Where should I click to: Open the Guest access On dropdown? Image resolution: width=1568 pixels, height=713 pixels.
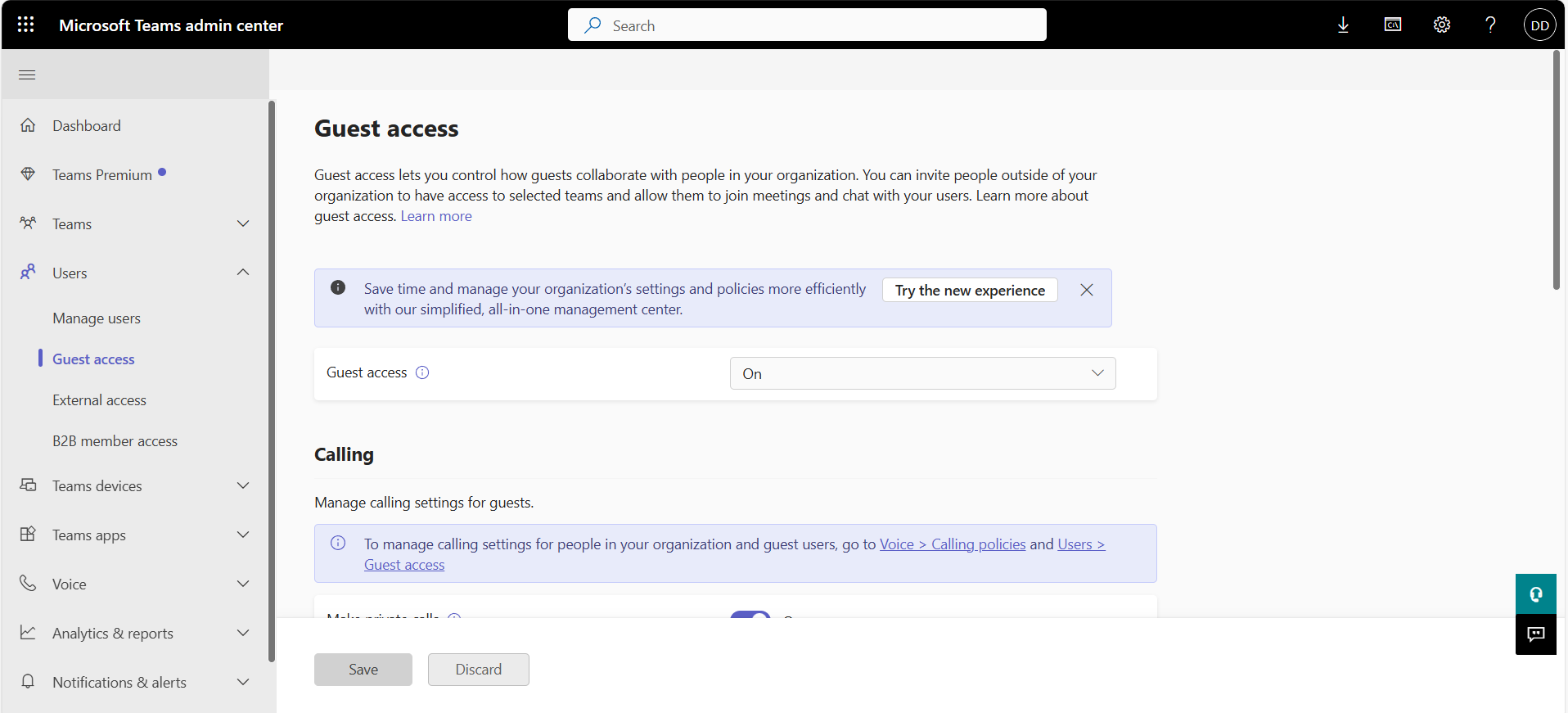point(922,373)
